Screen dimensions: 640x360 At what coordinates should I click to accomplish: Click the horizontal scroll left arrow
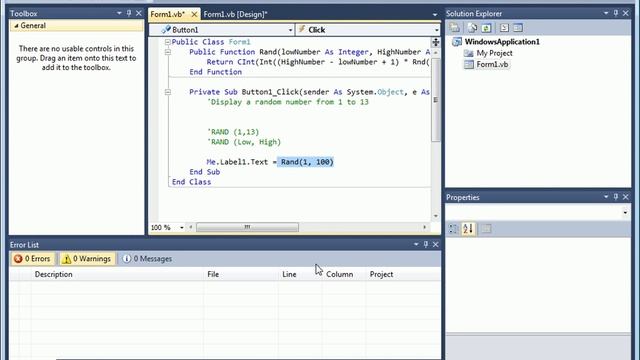(191, 227)
